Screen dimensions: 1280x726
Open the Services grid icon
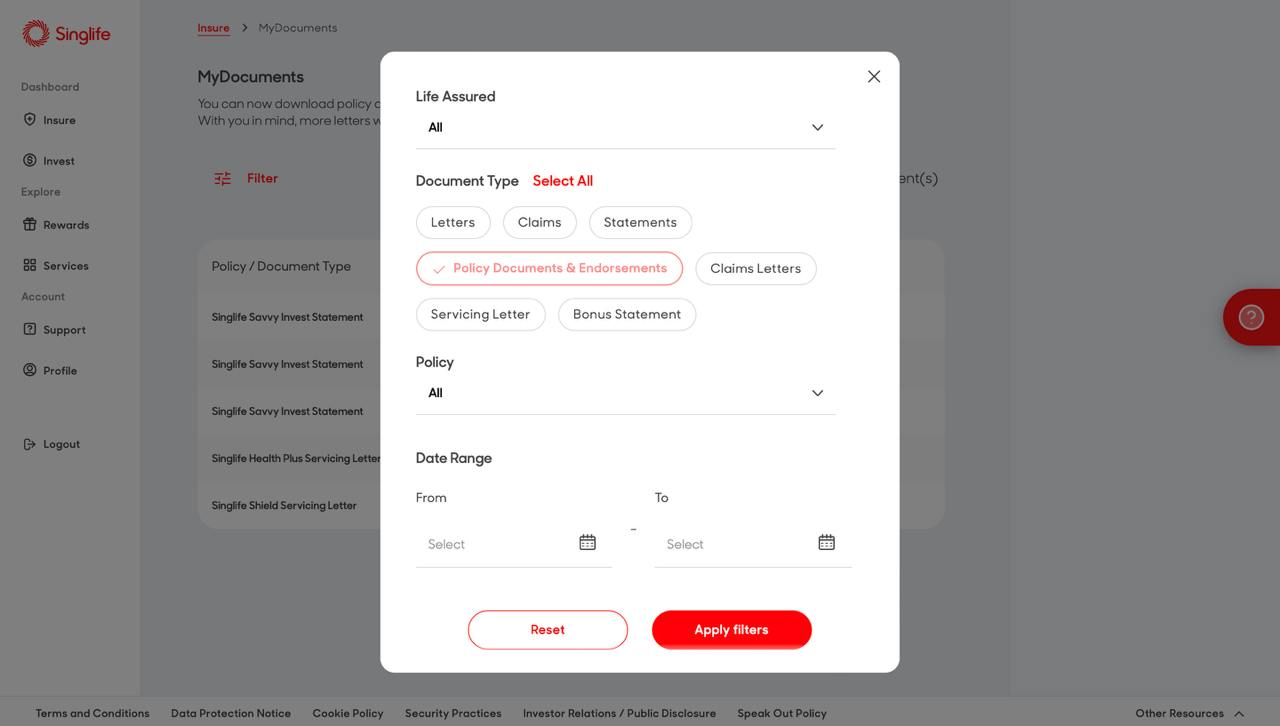(30, 265)
